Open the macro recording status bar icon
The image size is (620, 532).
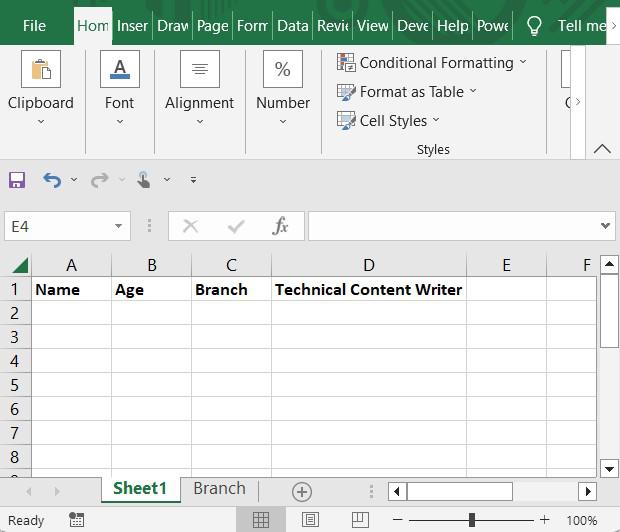click(76, 520)
